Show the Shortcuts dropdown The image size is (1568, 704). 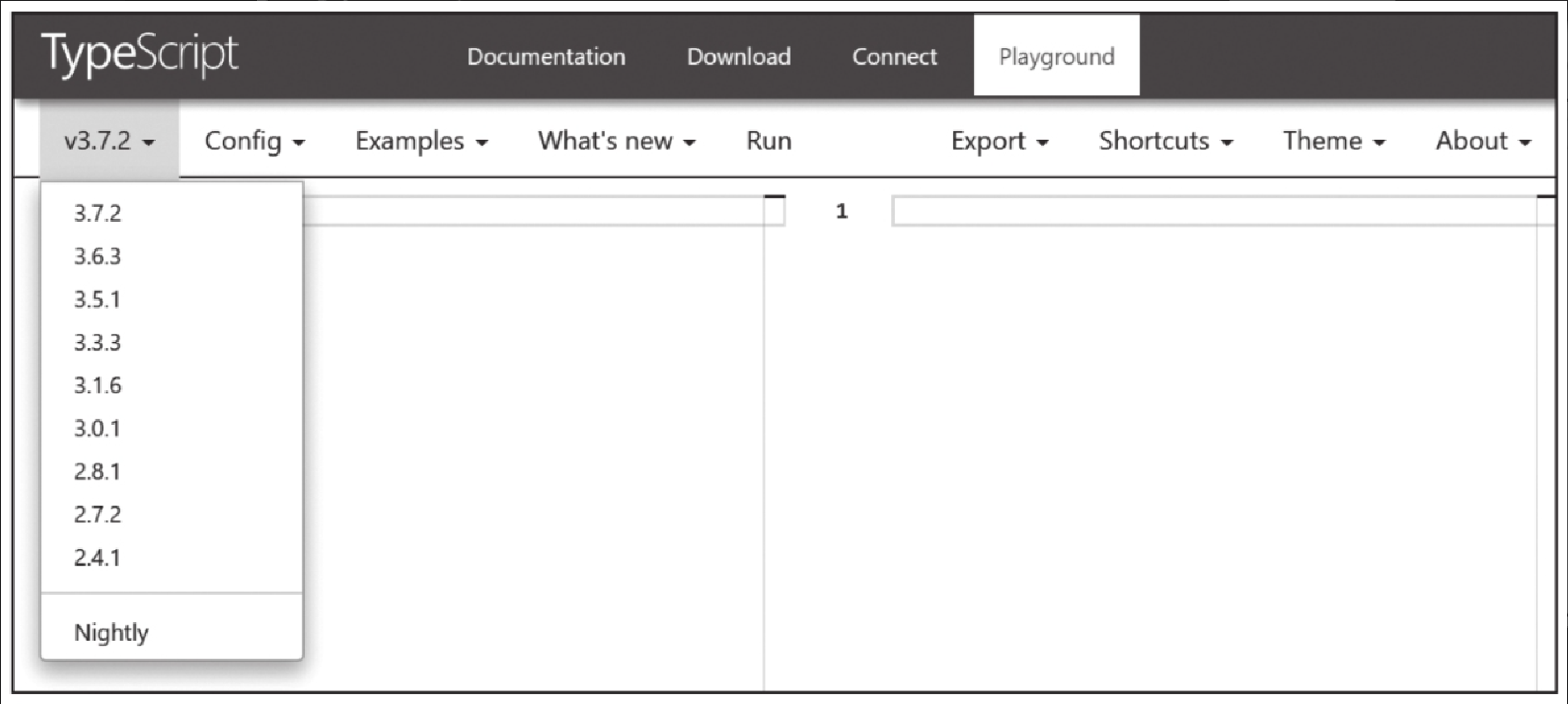pos(1166,141)
